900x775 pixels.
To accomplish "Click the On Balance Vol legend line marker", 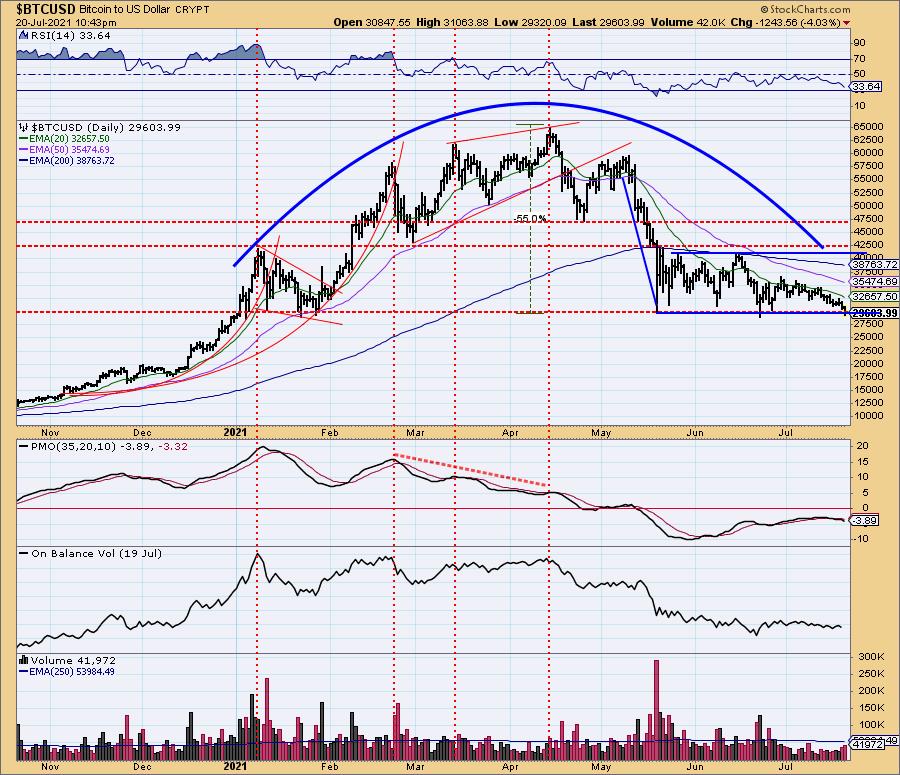I will (24, 553).
